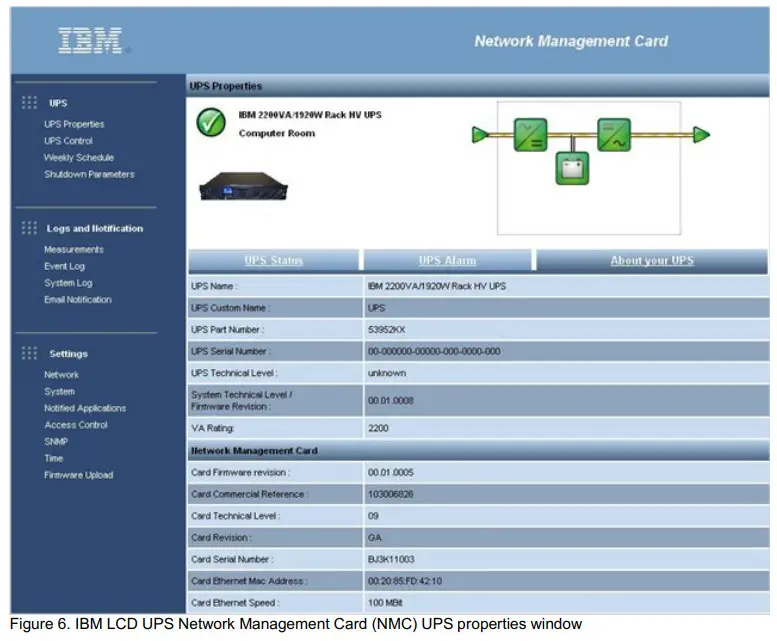Click the DC-to-AC inverter icon in diagram
The image size is (777, 641).
coord(613,135)
